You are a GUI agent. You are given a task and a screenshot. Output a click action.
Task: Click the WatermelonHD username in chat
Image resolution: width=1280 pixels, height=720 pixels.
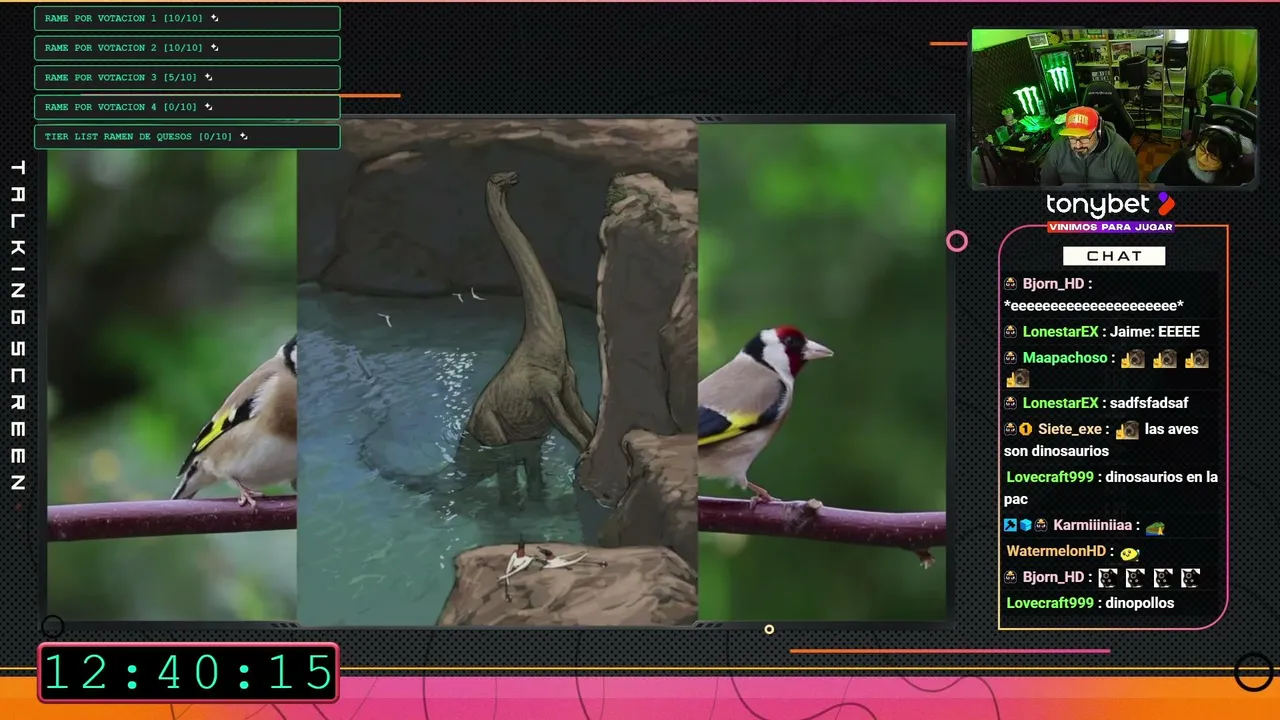point(1056,551)
